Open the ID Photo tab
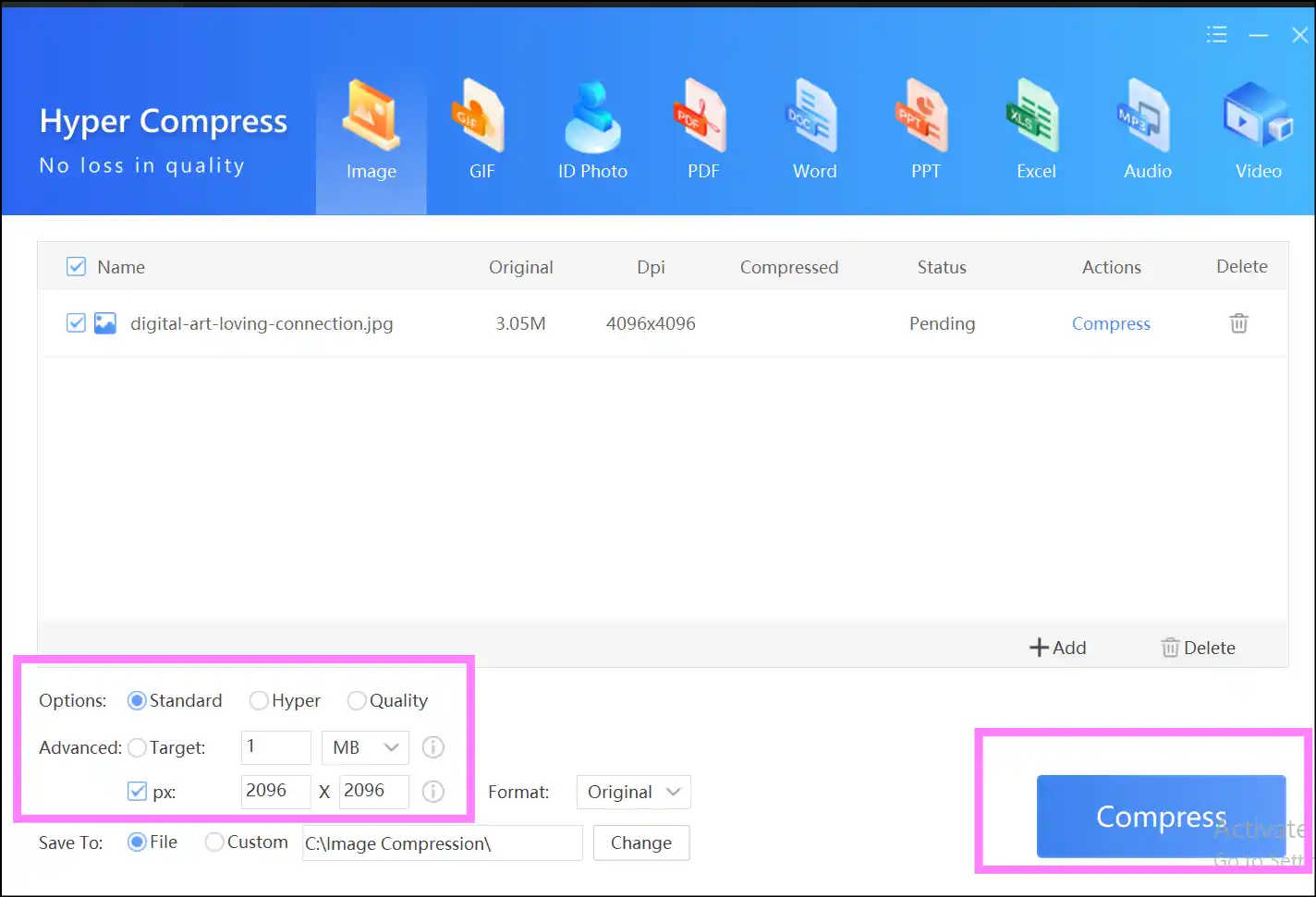This screenshot has width=1316, height=897. (x=592, y=131)
